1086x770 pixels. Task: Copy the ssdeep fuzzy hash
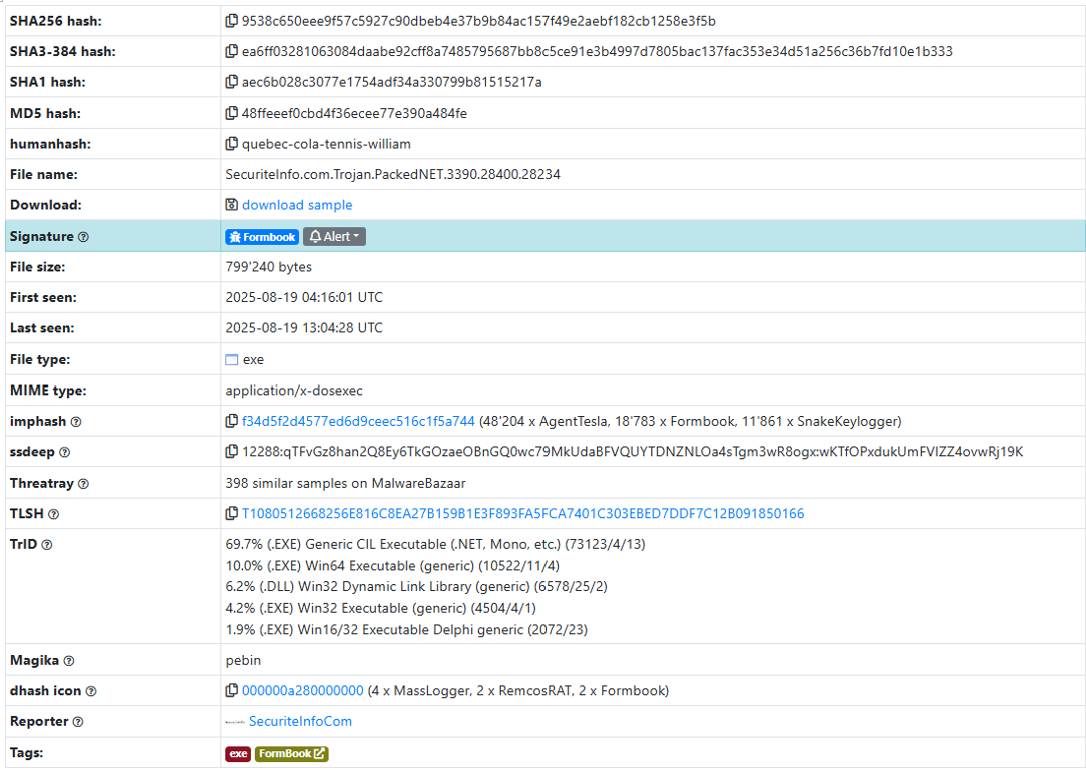[x=232, y=452]
